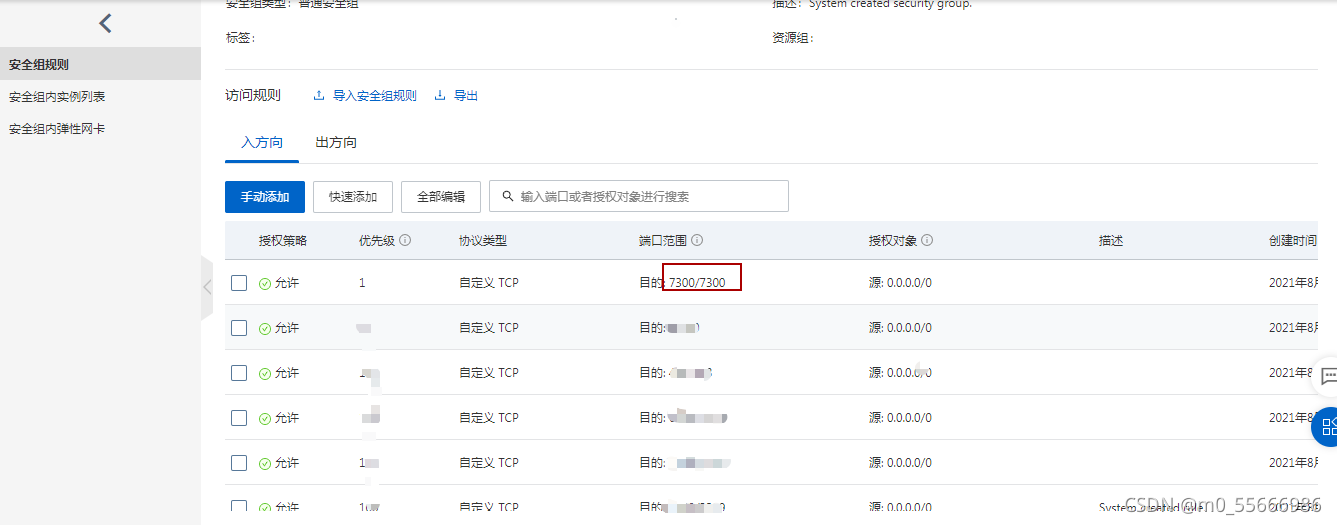Click the 描述 column header
The width and height of the screenshot is (1337, 525).
click(x=1111, y=241)
